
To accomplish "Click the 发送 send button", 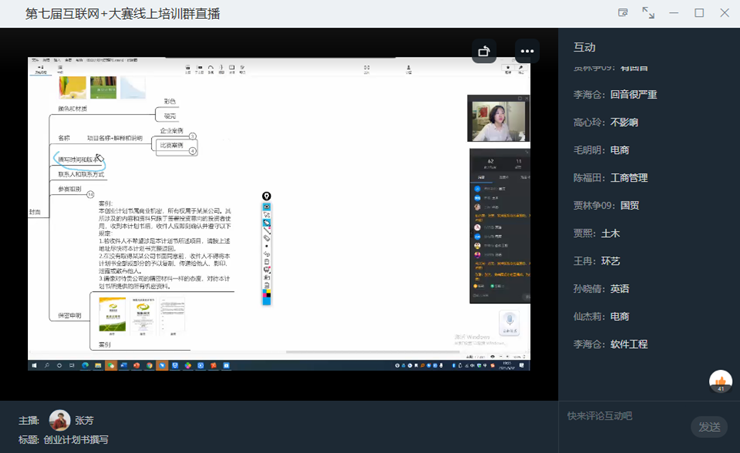I will coord(708,427).
